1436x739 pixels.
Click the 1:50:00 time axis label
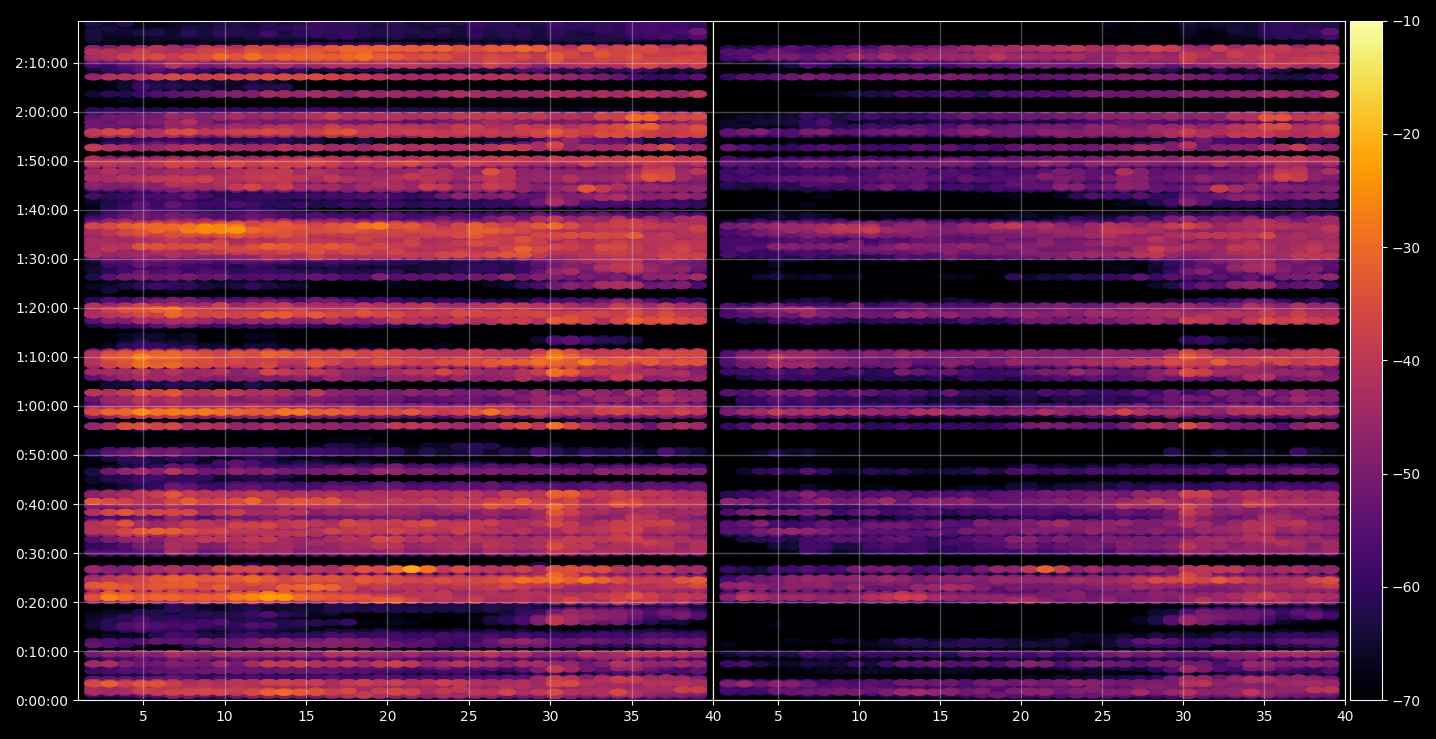pyautogui.click(x=42, y=161)
